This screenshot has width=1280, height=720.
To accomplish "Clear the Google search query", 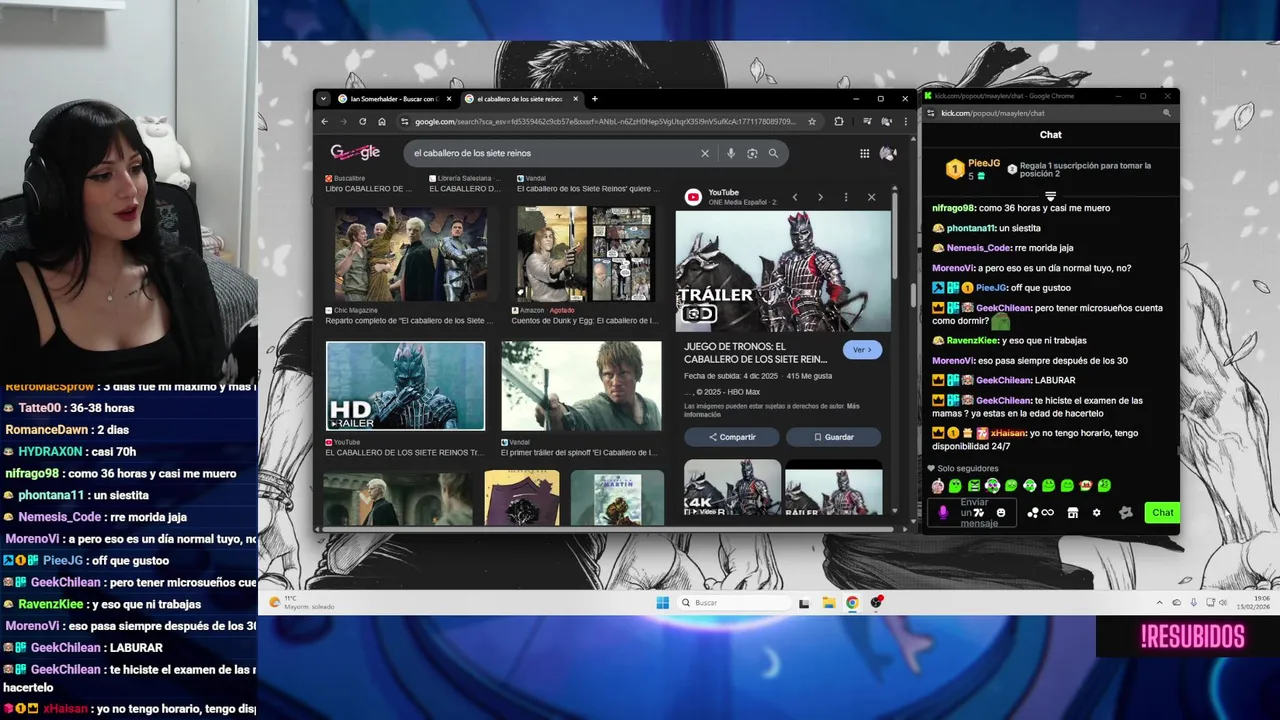I will pyautogui.click(x=705, y=153).
